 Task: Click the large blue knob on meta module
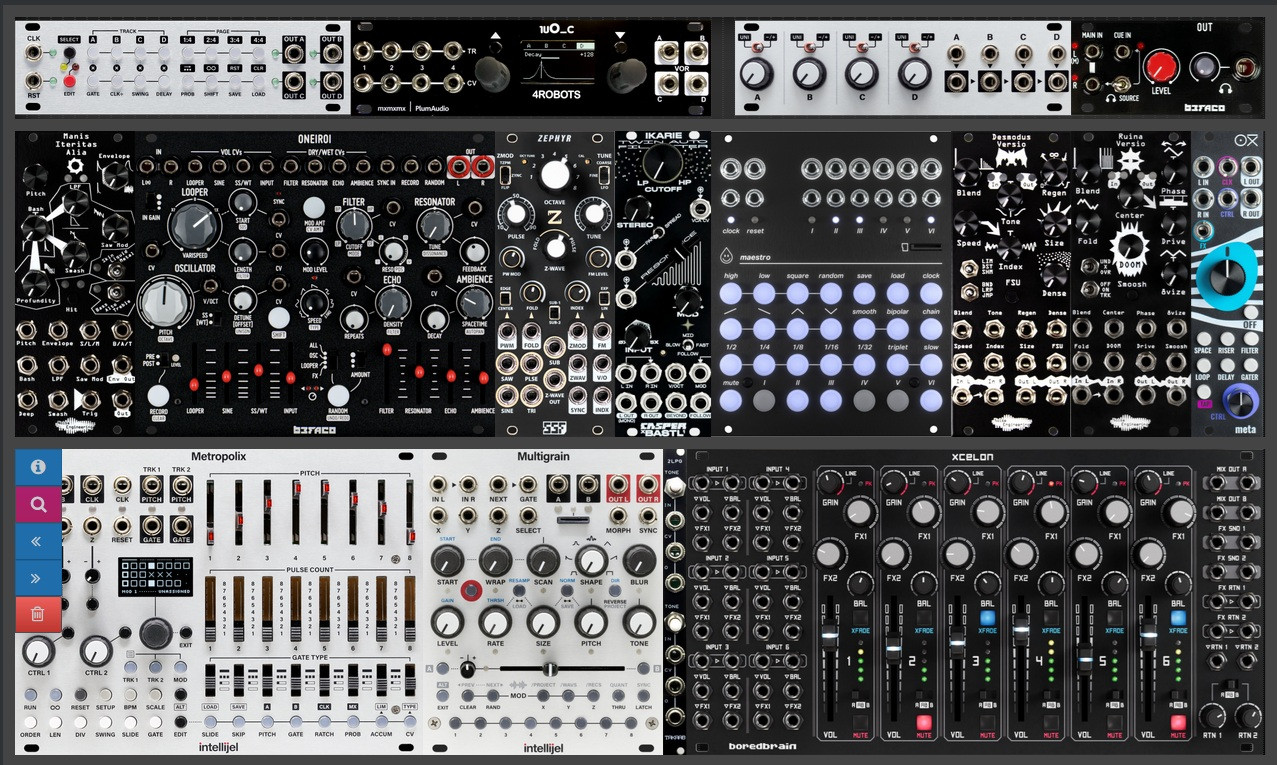click(x=1229, y=279)
